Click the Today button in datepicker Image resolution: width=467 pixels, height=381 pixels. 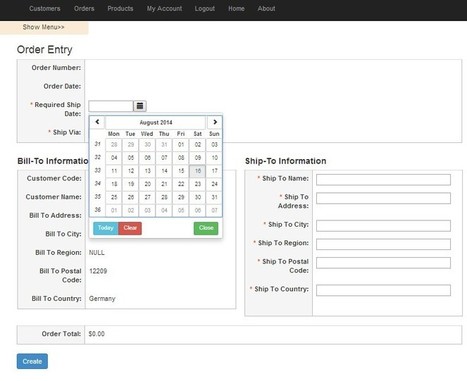tap(106, 228)
